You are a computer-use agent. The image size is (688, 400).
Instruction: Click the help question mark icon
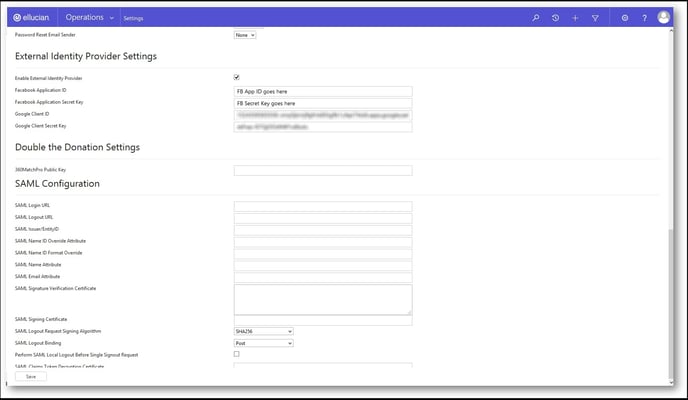[644, 18]
